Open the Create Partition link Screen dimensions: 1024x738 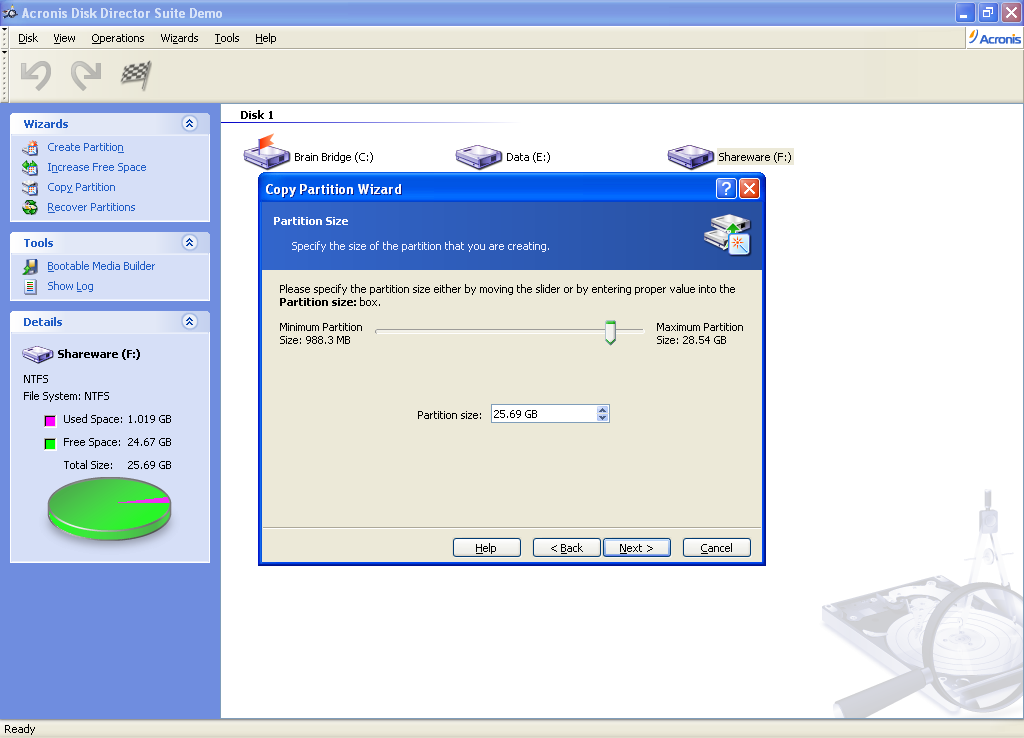[86, 148]
